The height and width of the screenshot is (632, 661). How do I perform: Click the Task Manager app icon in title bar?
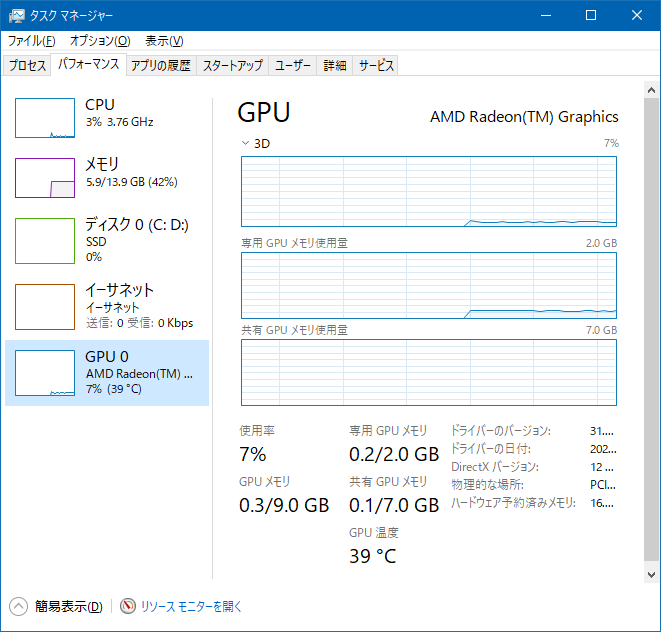(17, 16)
